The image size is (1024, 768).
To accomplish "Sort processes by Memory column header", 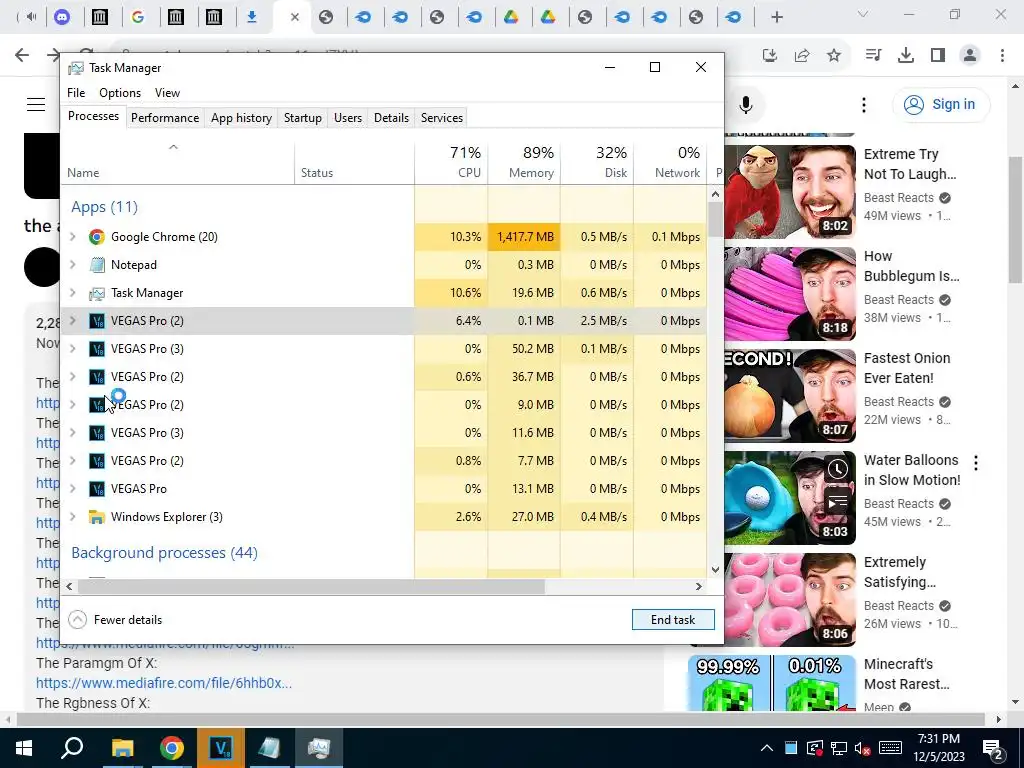I will 524,162.
